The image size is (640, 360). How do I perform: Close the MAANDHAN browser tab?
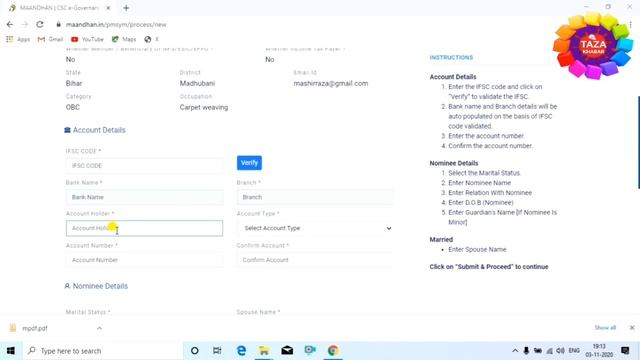[108, 8]
